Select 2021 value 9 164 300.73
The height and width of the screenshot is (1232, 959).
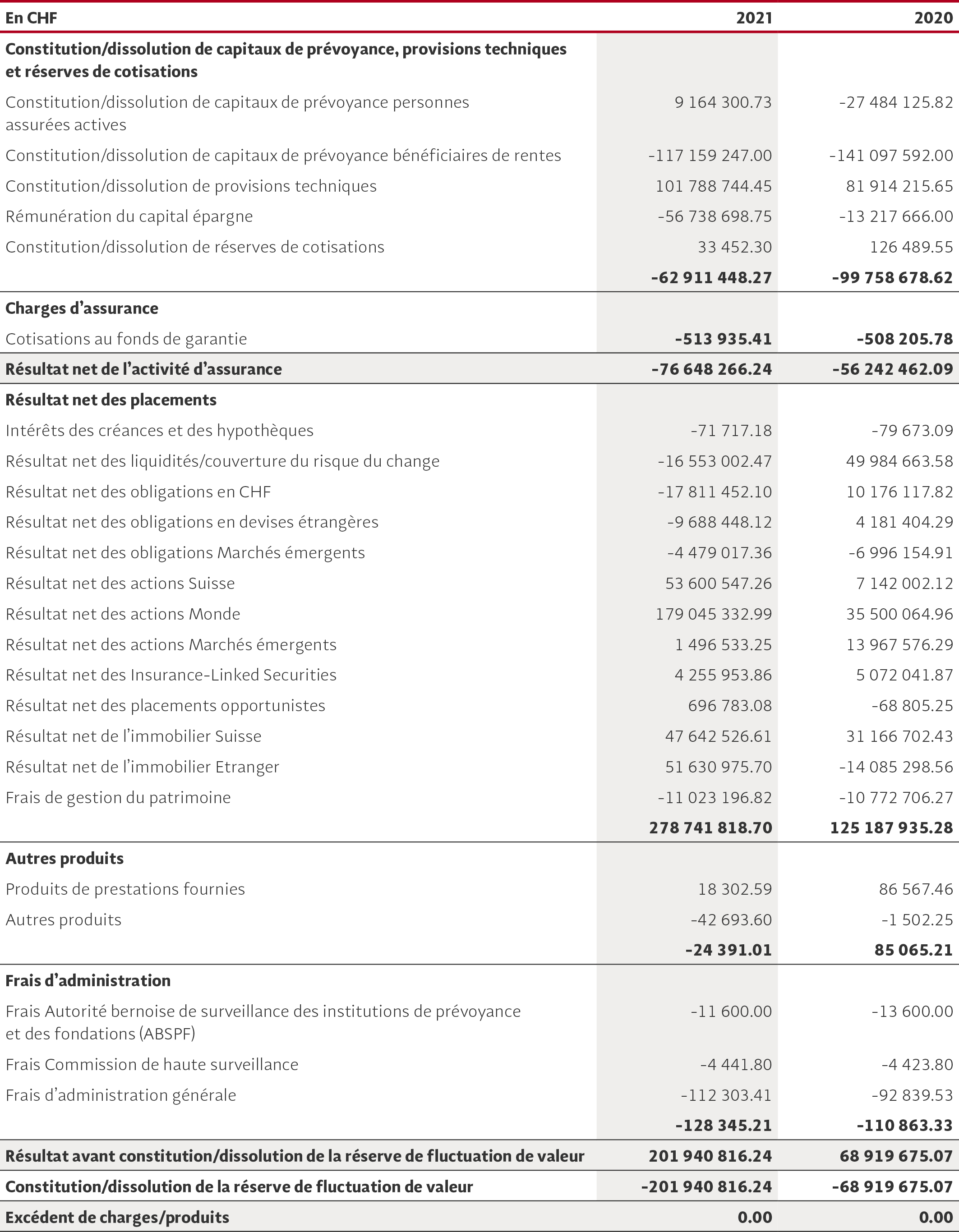(x=723, y=103)
